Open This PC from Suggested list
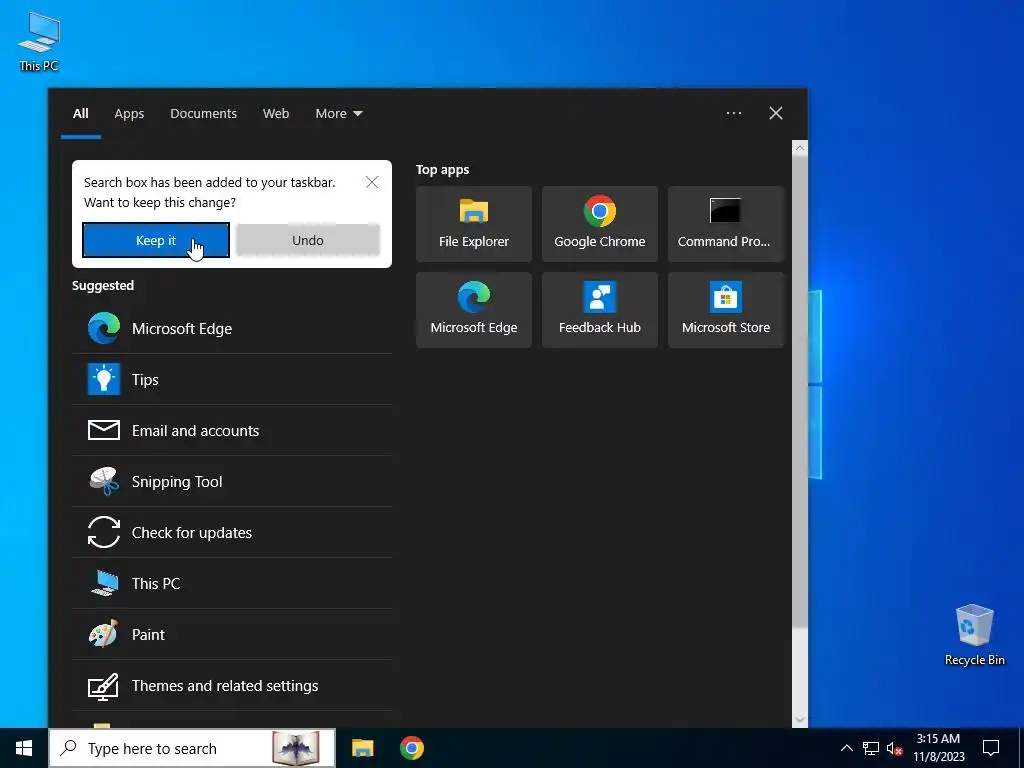Image resolution: width=1024 pixels, height=768 pixels. click(x=232, y=583)
